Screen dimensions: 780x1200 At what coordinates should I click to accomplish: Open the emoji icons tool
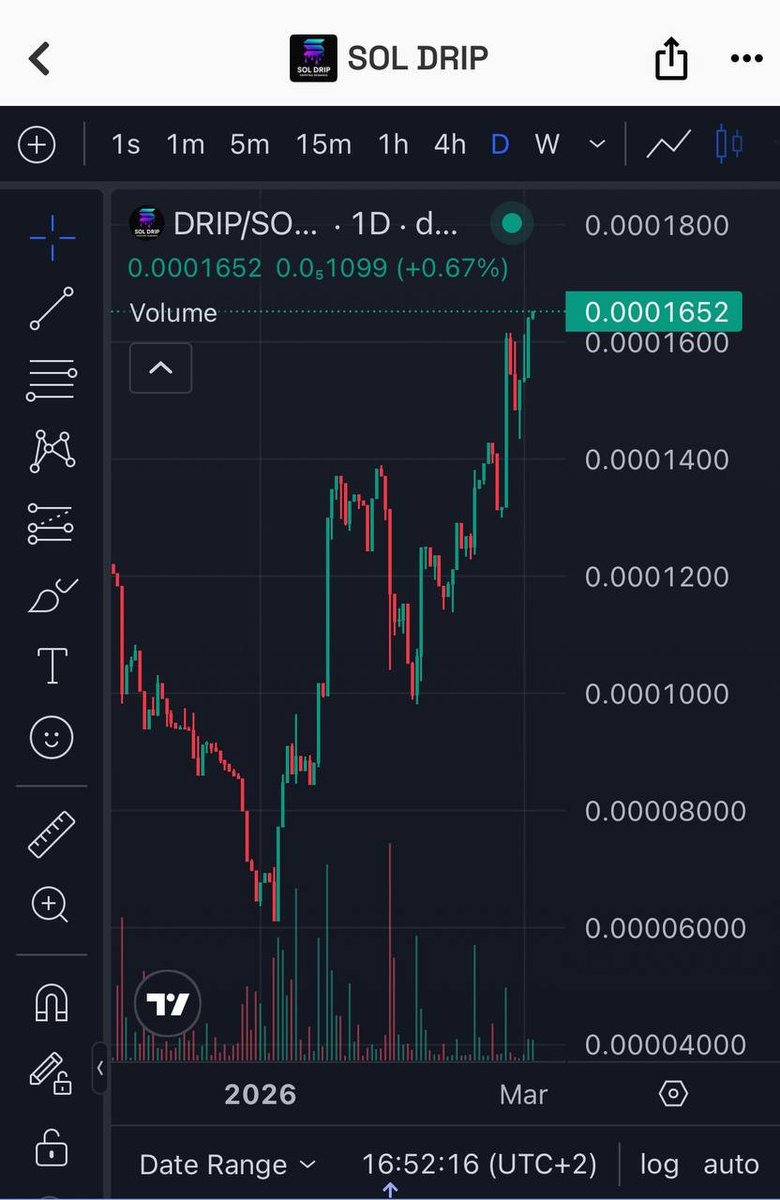coord(52,739)
